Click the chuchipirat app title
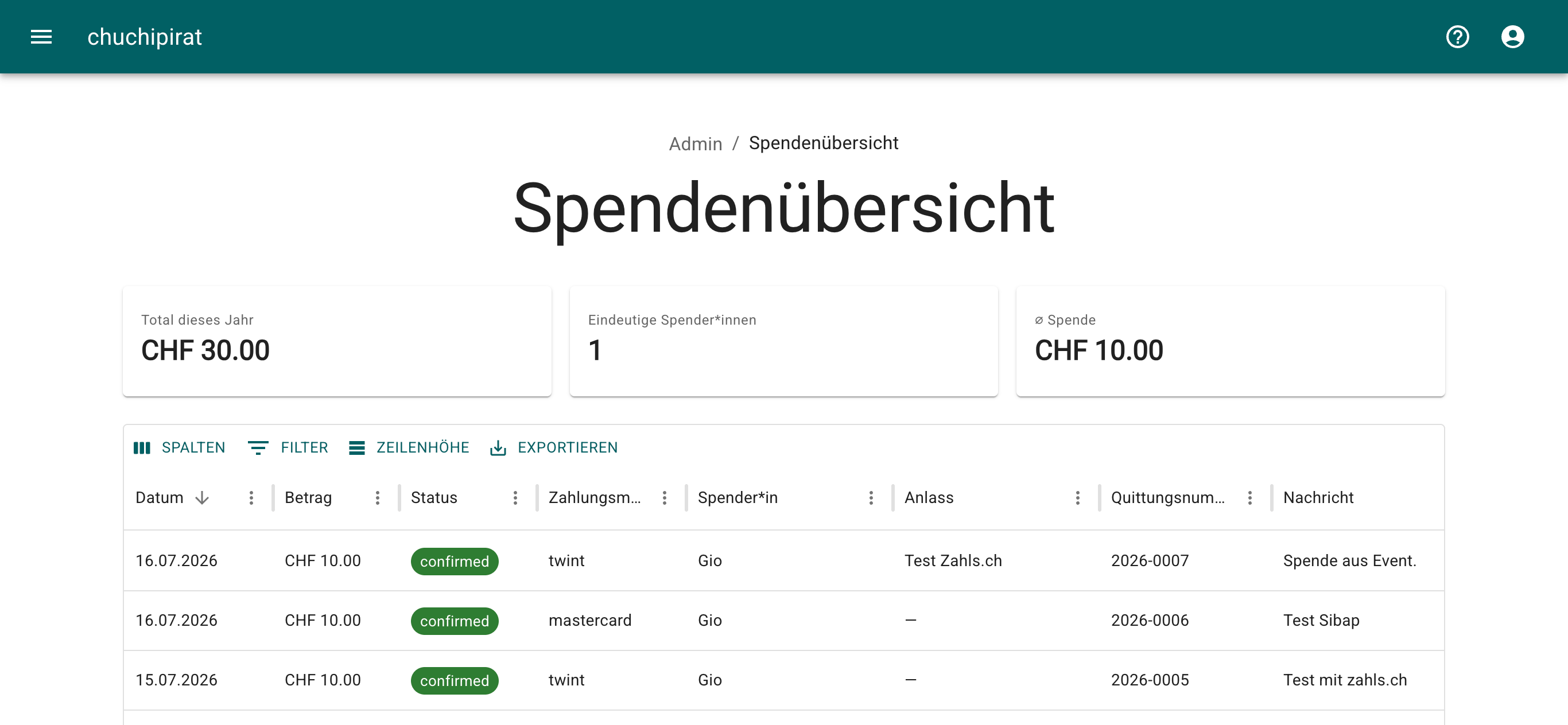Screen dimensions: 1568x725 click(x=144, y=37)
